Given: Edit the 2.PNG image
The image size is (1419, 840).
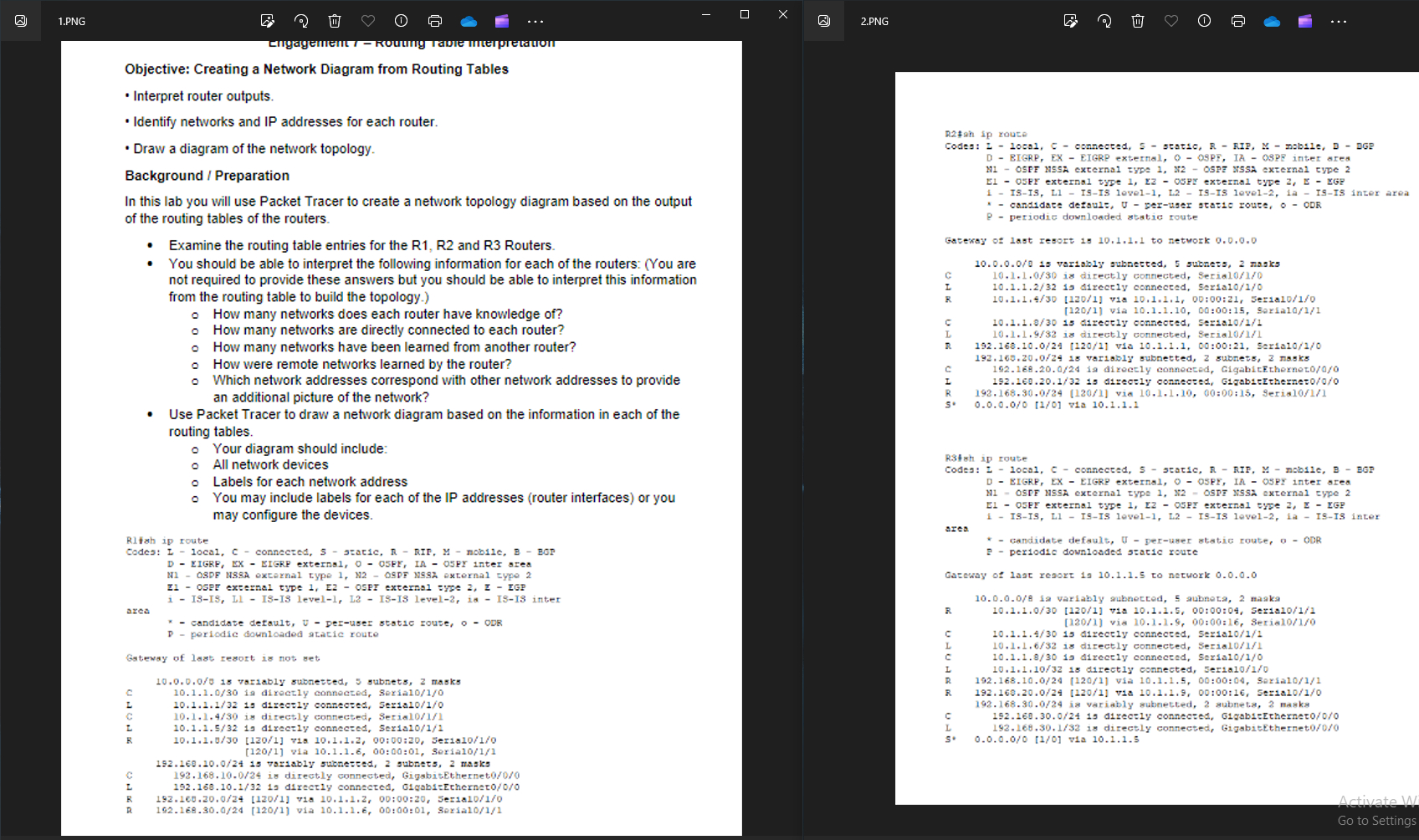Looking at the screenshot, I should [1071, 21].
